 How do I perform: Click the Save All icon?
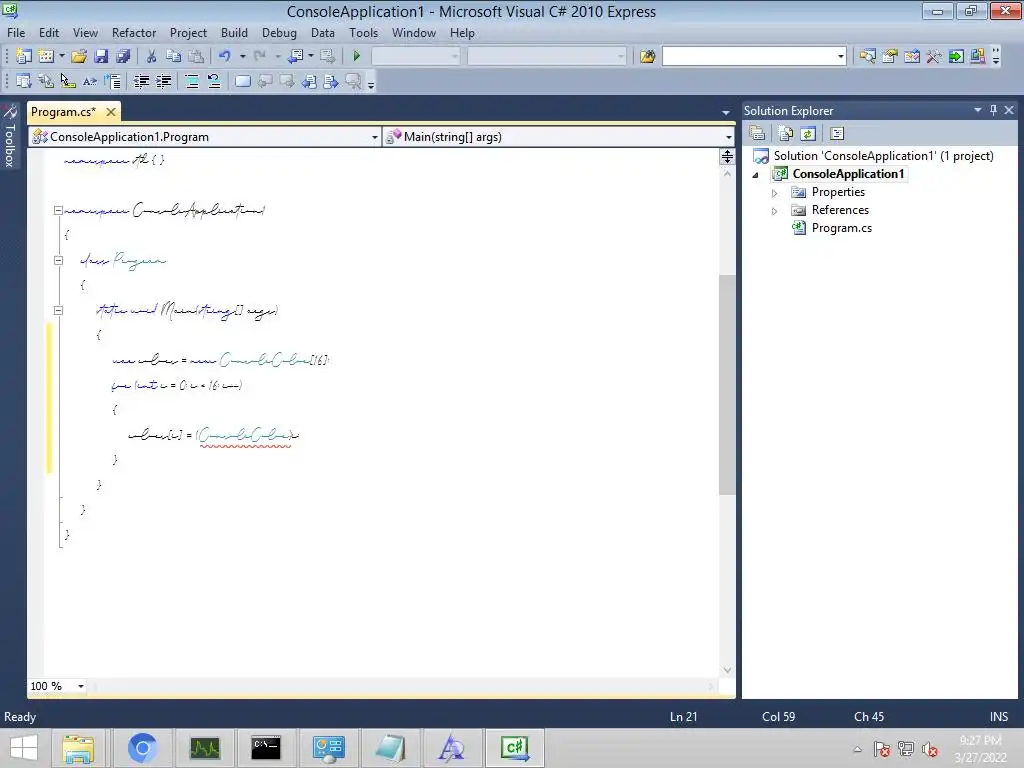click(123, 56)
